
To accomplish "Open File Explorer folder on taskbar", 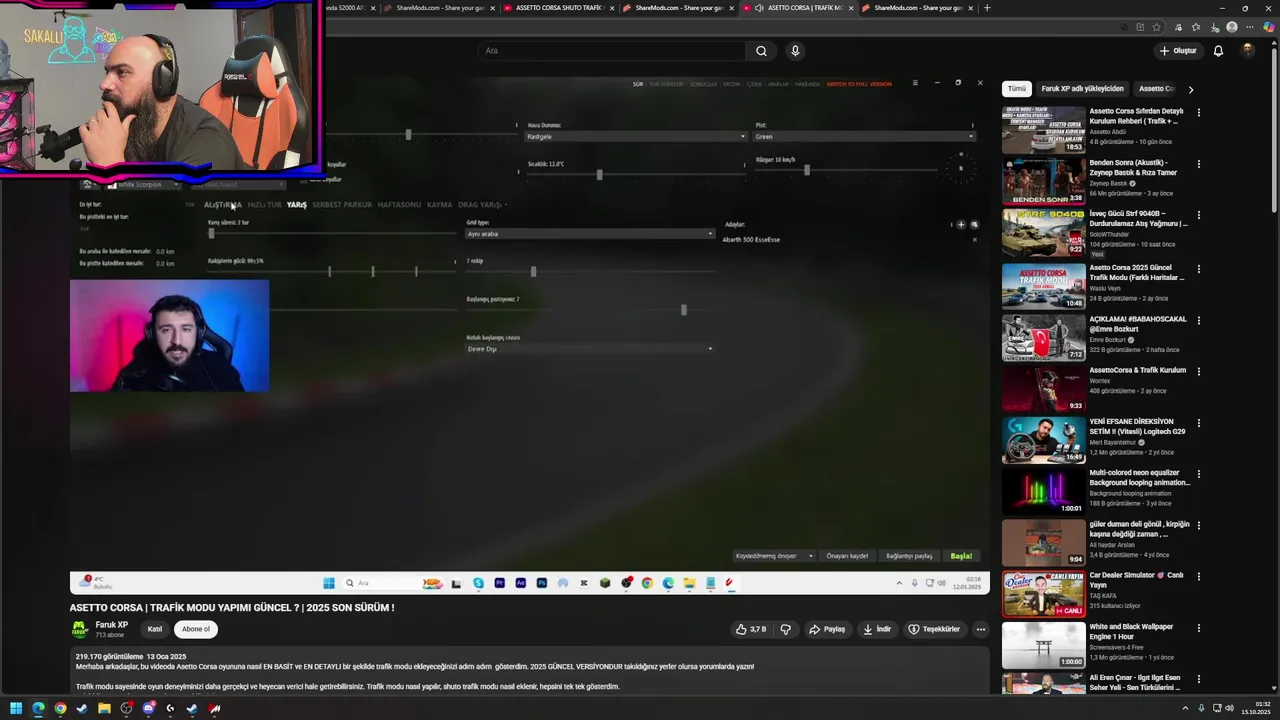I will click(x=104, y=708).
